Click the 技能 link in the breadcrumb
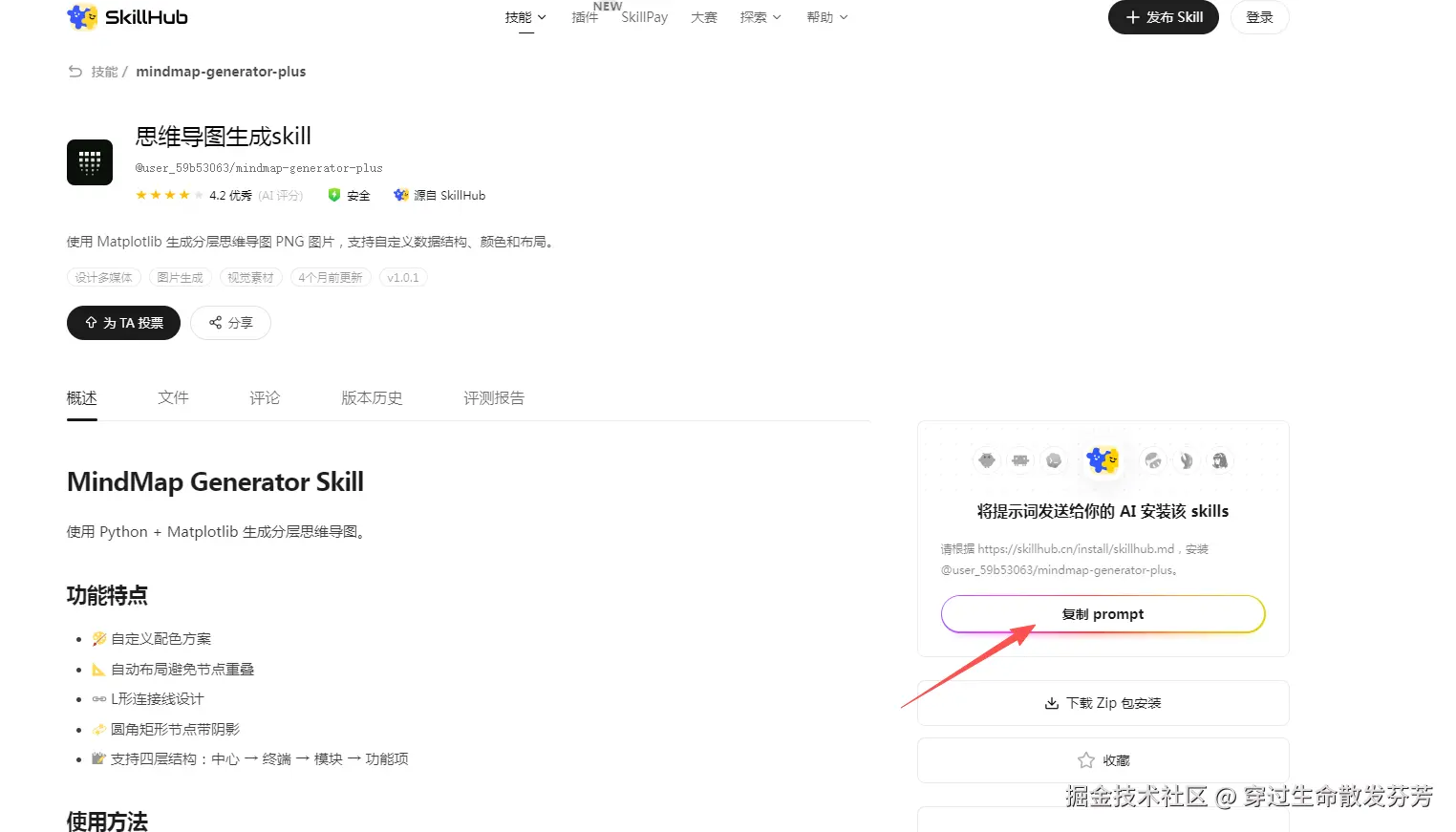Image resolution: width=1456 pixels, height=832 pixels. point(104,72)
